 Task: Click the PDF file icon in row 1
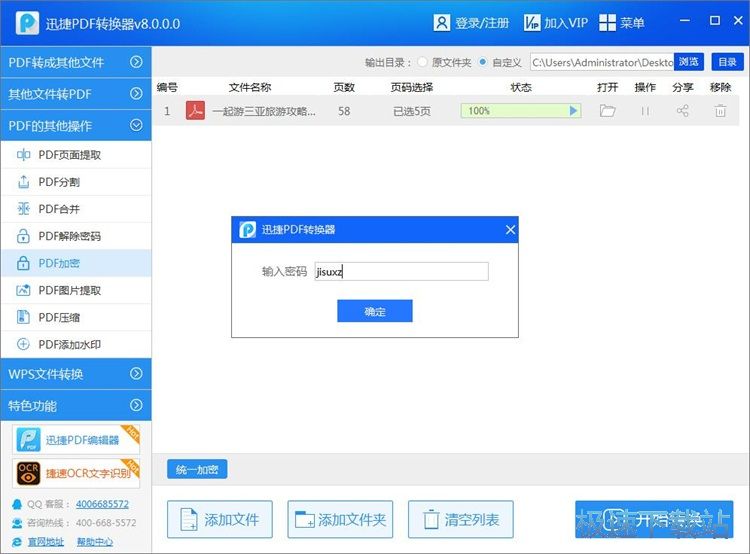195,111
